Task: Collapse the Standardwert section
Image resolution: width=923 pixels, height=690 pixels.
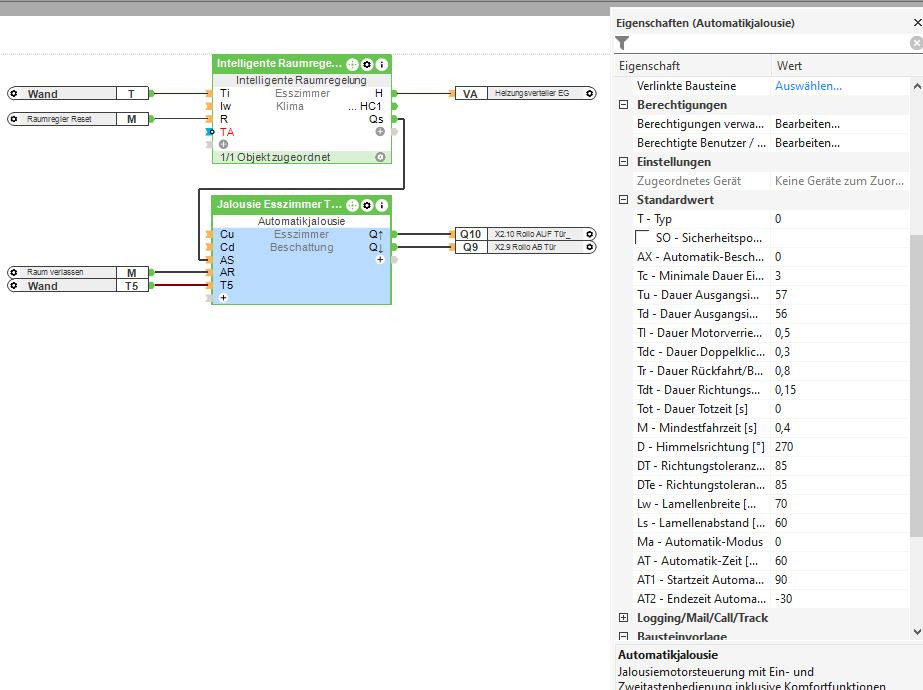Action: [624, 200]
